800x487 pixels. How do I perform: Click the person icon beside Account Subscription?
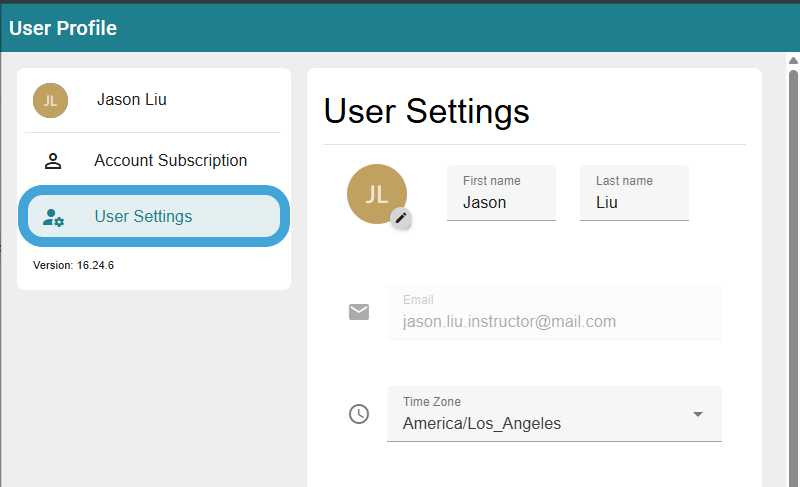point(54,161)
